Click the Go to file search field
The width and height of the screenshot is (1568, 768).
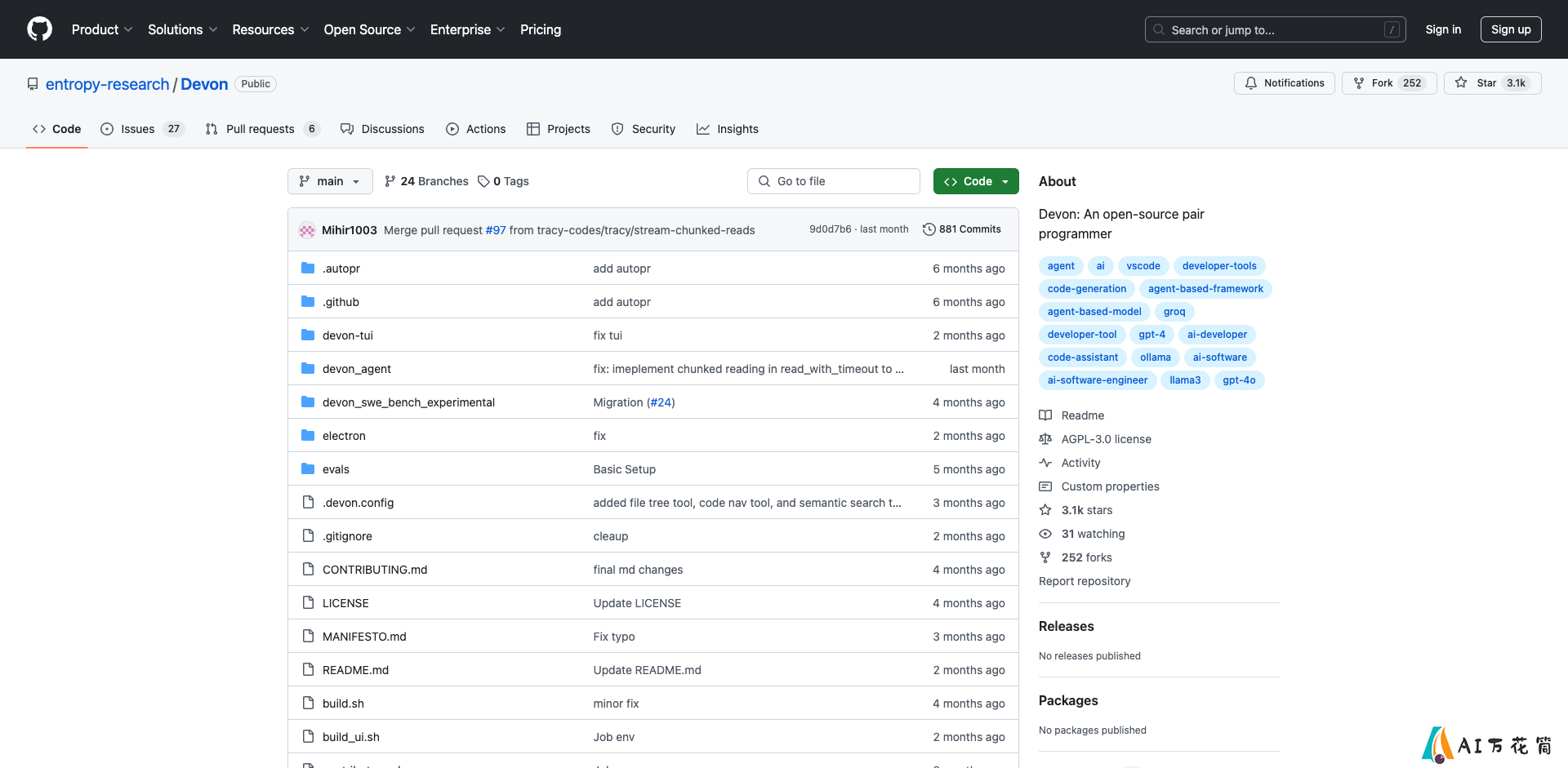[833, 181]
